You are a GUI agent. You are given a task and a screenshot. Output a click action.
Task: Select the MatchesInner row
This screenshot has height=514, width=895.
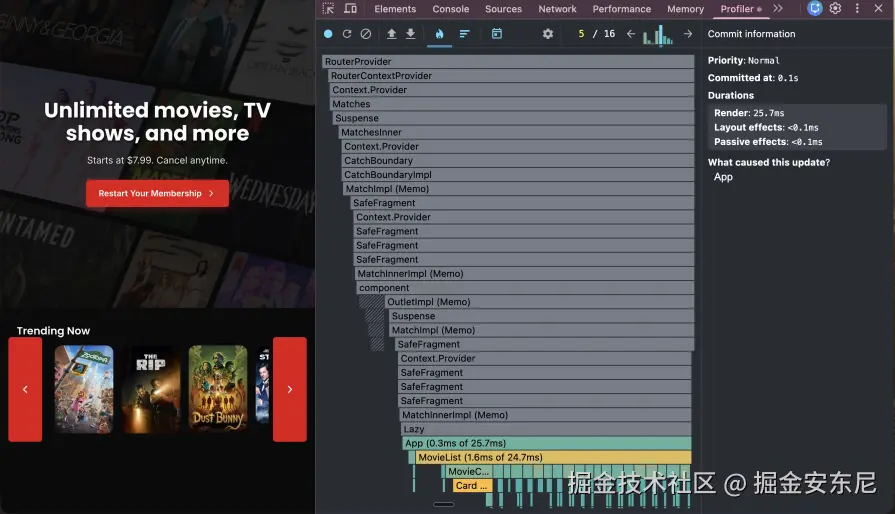516,132
